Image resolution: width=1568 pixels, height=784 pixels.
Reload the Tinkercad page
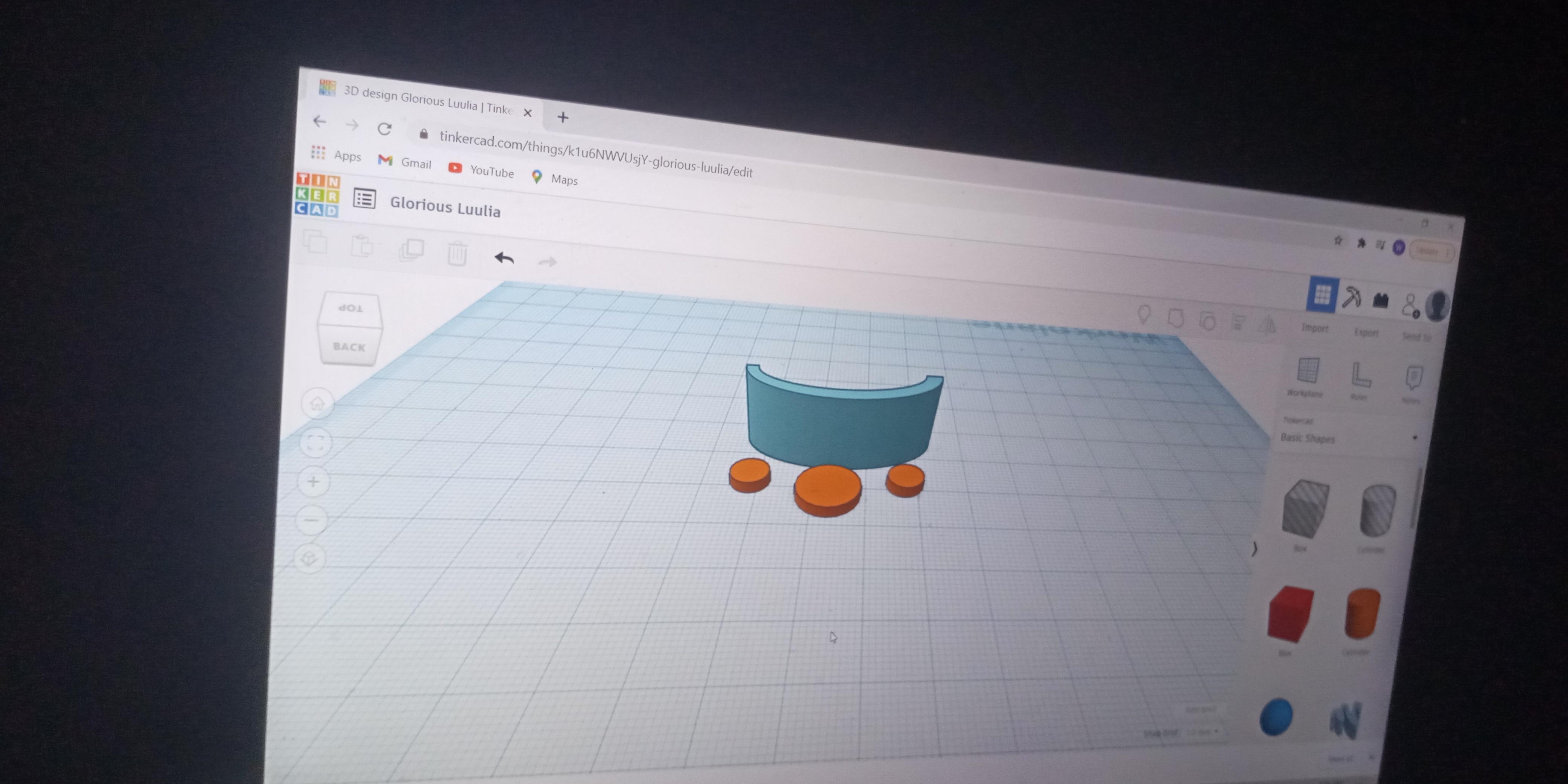pos(384,129)
